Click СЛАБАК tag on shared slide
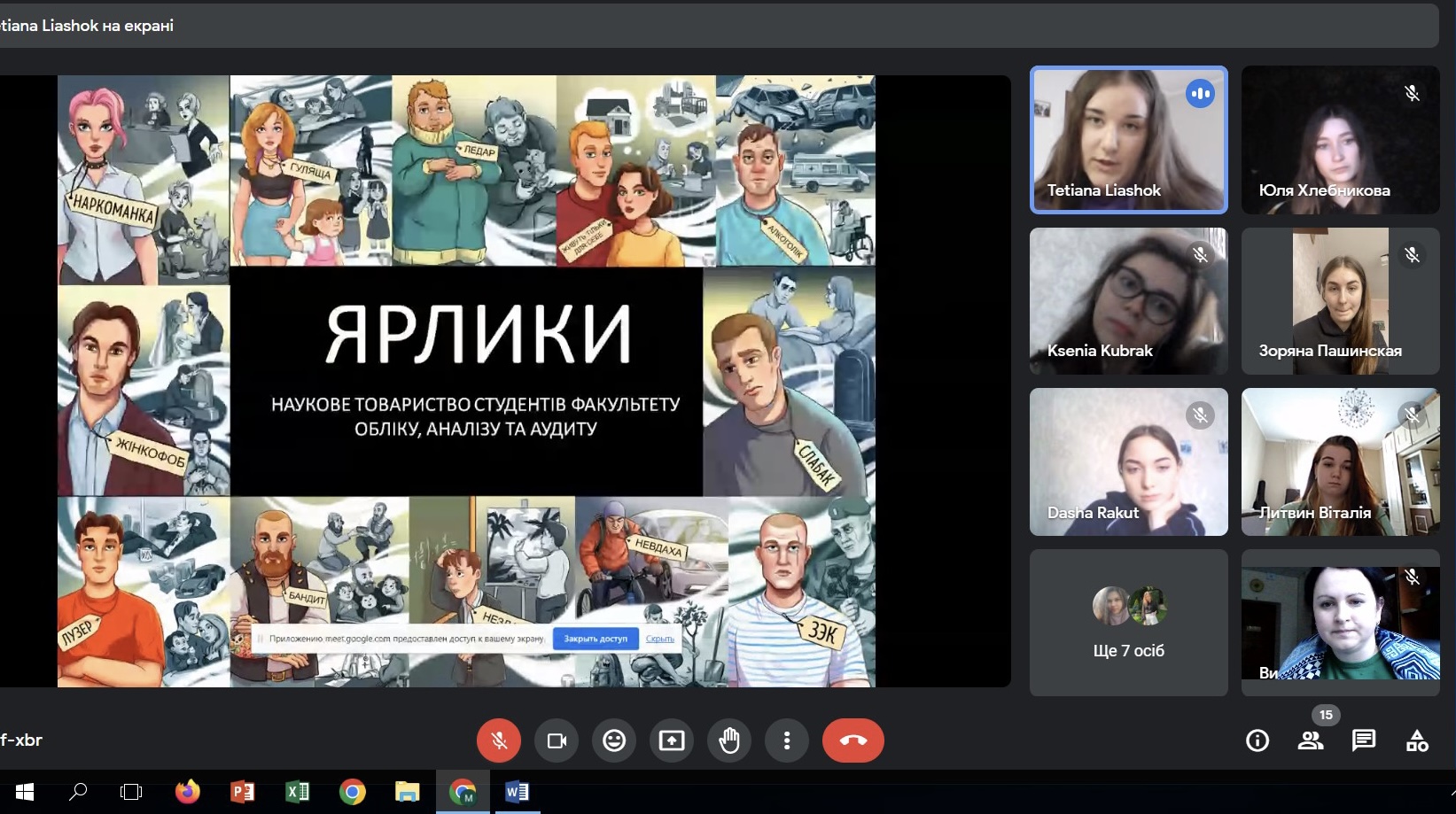The width and height of the screenshot is (1456, 814). click(x=816, y=465)
